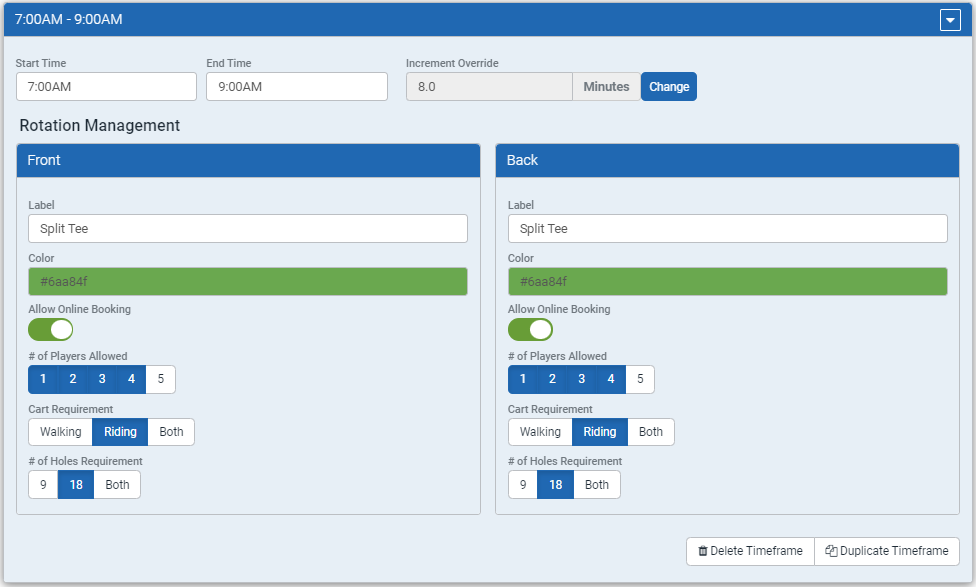Edit the Front Label Split Tee field
This screenshot has width=976, height=587.
[248, 228]
